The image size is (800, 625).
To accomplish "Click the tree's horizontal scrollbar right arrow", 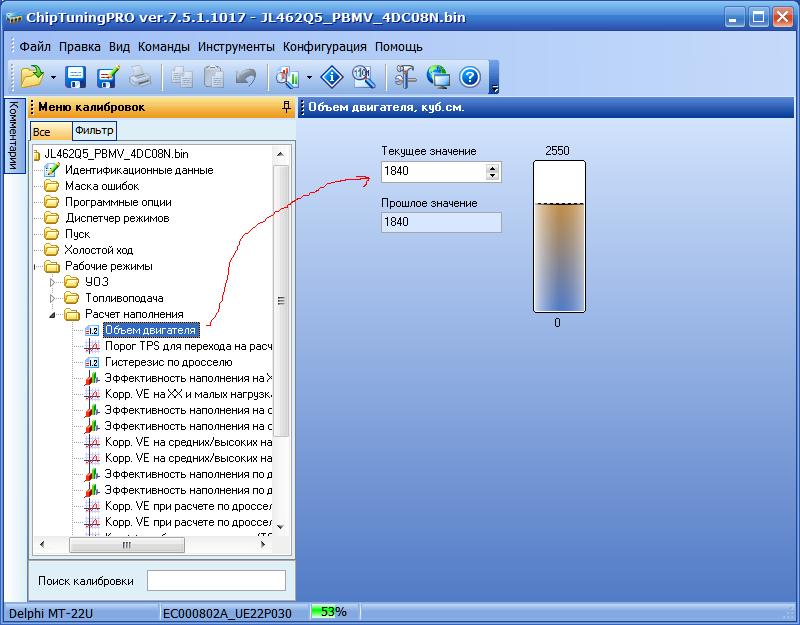I will tap(263, 544).
